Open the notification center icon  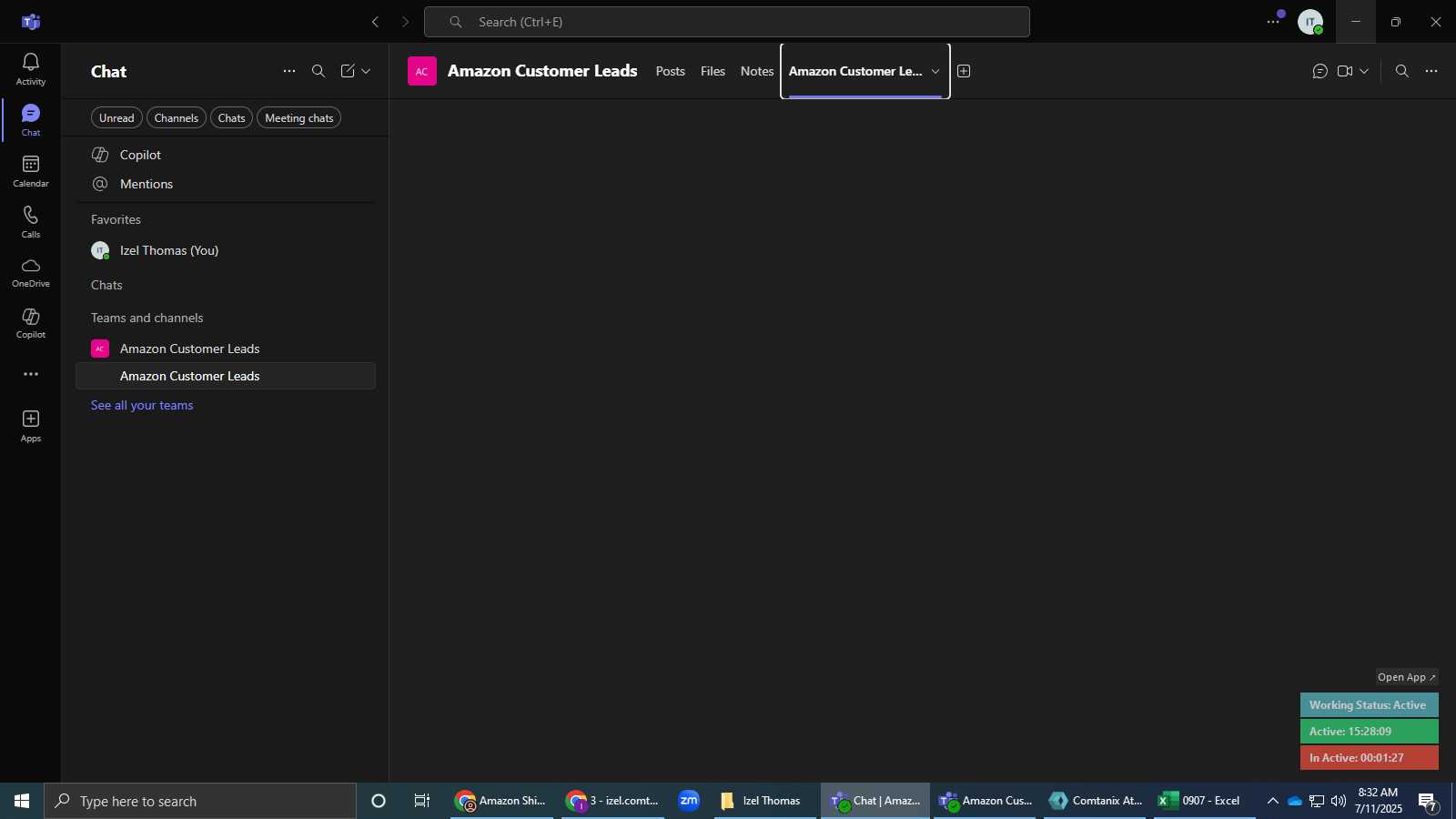(x=1428, y=802)
